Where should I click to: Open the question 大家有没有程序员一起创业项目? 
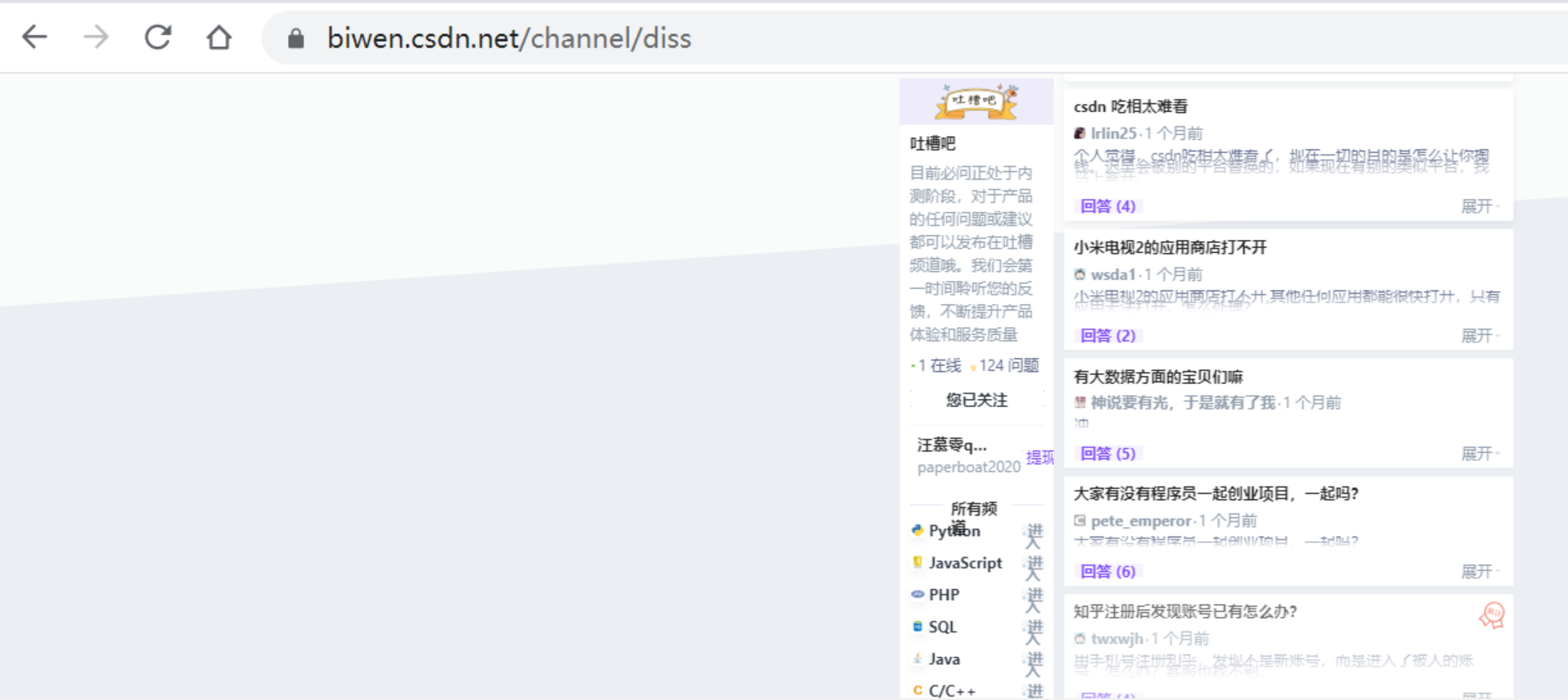[x=1216, y=494]
